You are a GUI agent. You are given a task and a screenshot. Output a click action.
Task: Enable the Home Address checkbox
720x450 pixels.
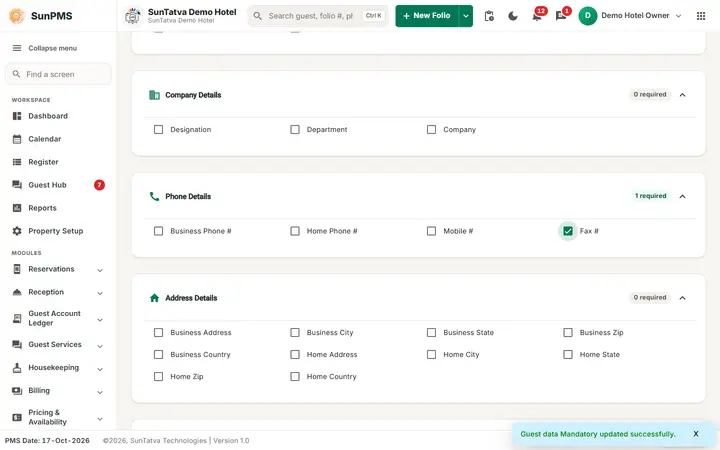pyautogui.click(x=295, y=354)
